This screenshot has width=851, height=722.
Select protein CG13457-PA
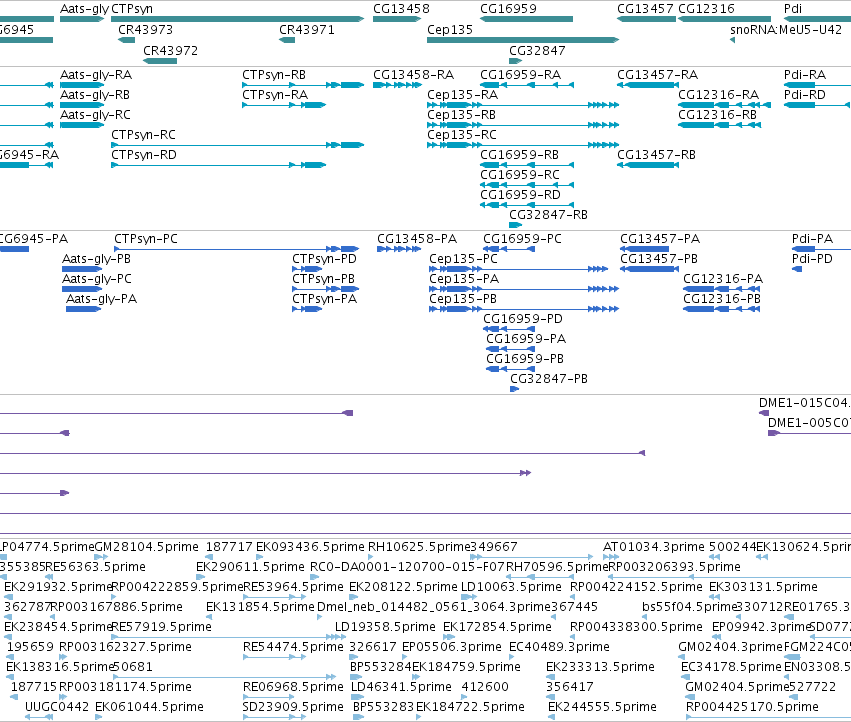pos(644,249)
